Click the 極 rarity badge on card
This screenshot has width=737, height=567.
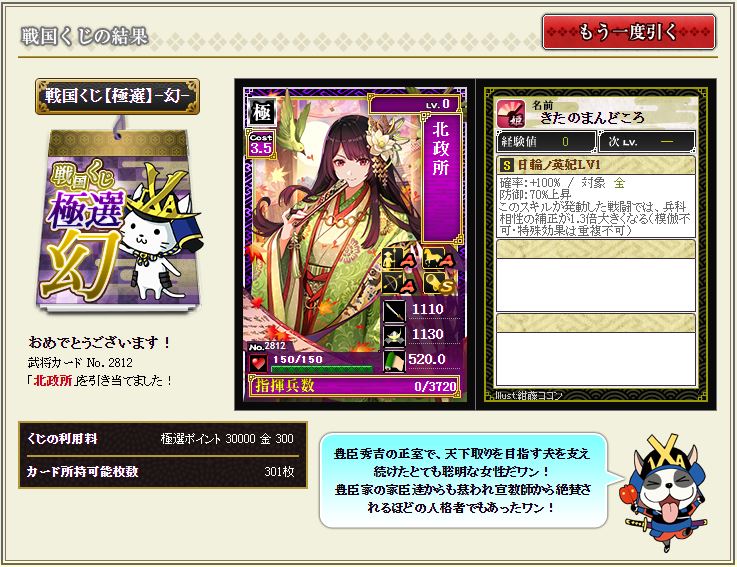(x=261, y=111)
